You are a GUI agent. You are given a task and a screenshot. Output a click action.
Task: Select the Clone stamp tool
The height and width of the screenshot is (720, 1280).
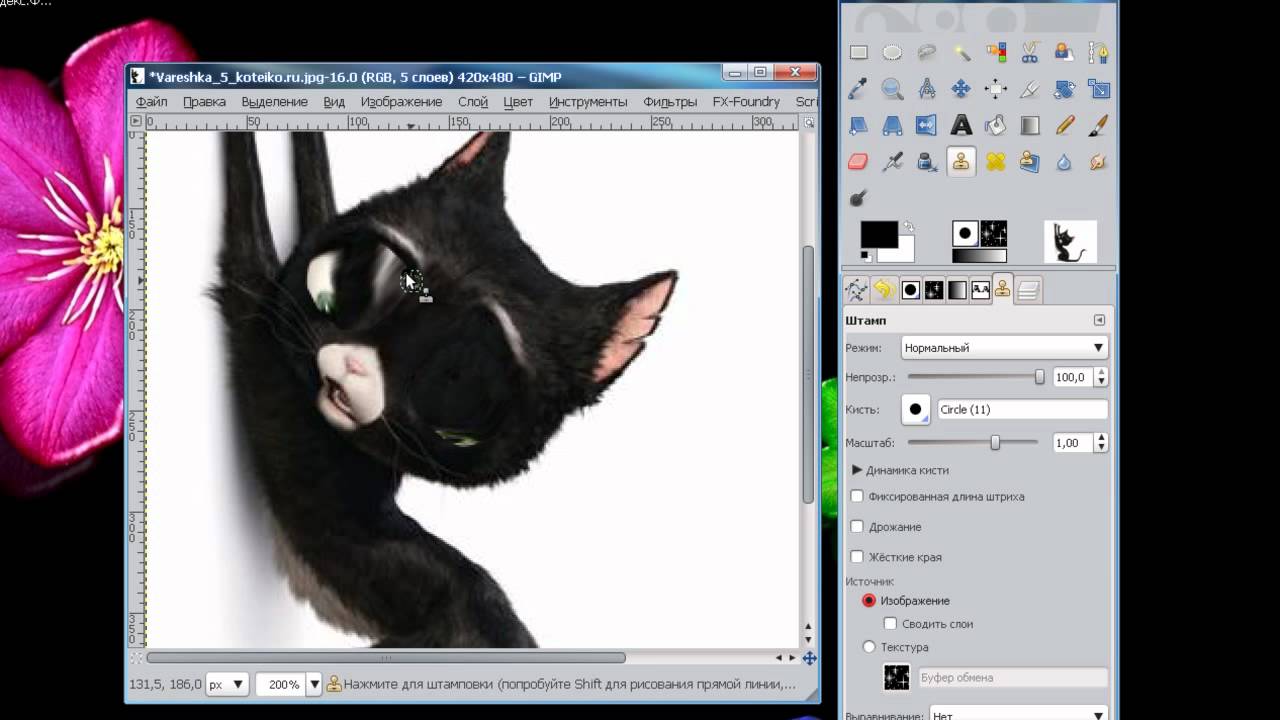(x=962, y=161)
